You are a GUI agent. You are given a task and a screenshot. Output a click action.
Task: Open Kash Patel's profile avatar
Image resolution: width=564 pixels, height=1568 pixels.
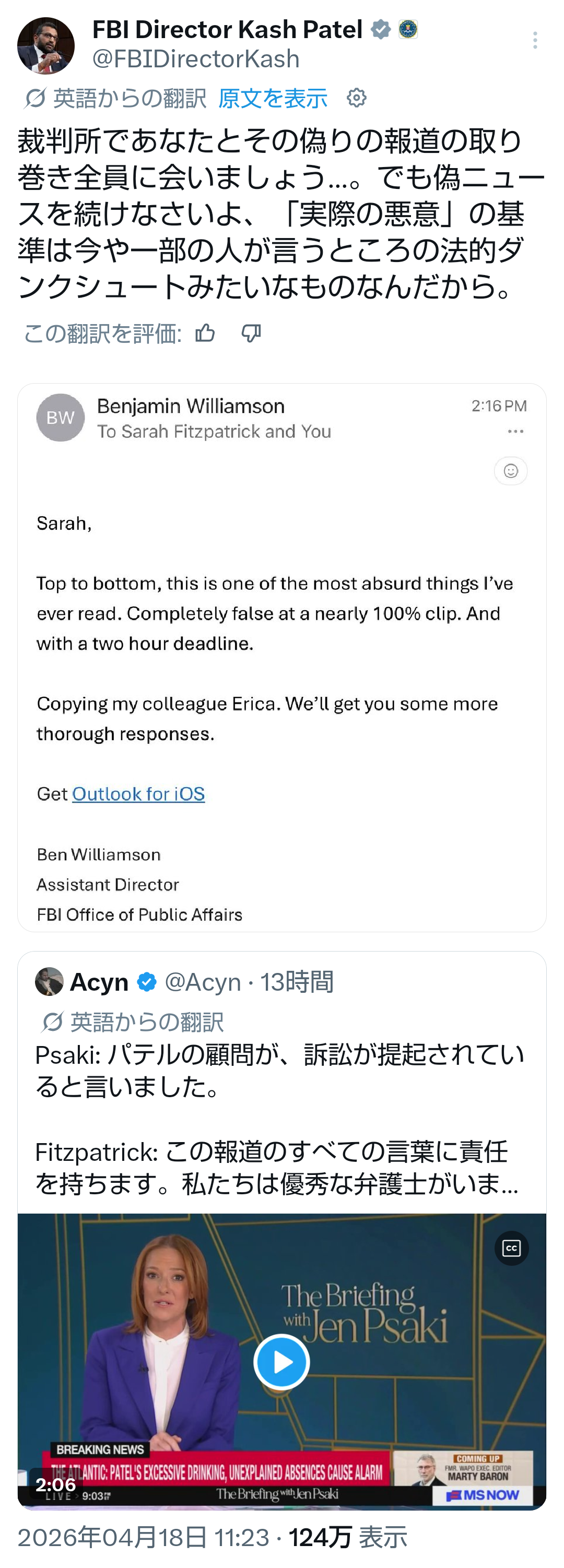click(45, 45)
